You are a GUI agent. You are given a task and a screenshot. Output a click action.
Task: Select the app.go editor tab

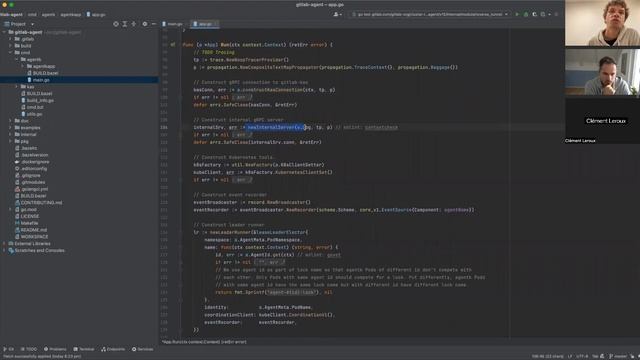205,24
